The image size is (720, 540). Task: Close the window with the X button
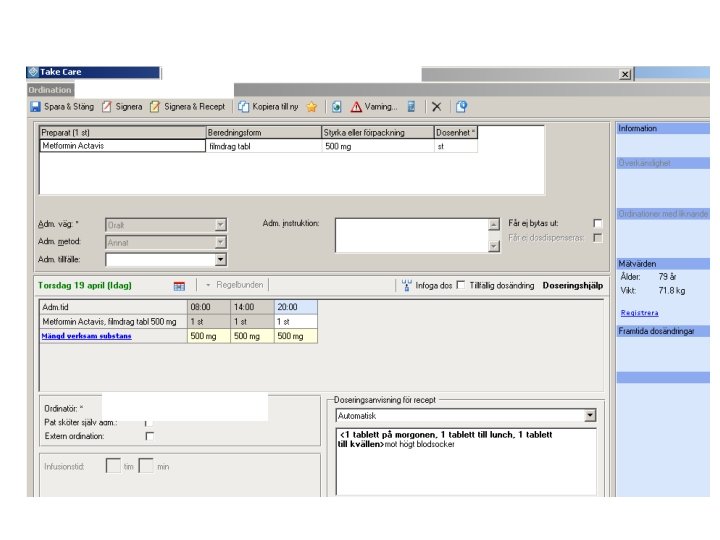pyautogui.click(x=625, y=74)
